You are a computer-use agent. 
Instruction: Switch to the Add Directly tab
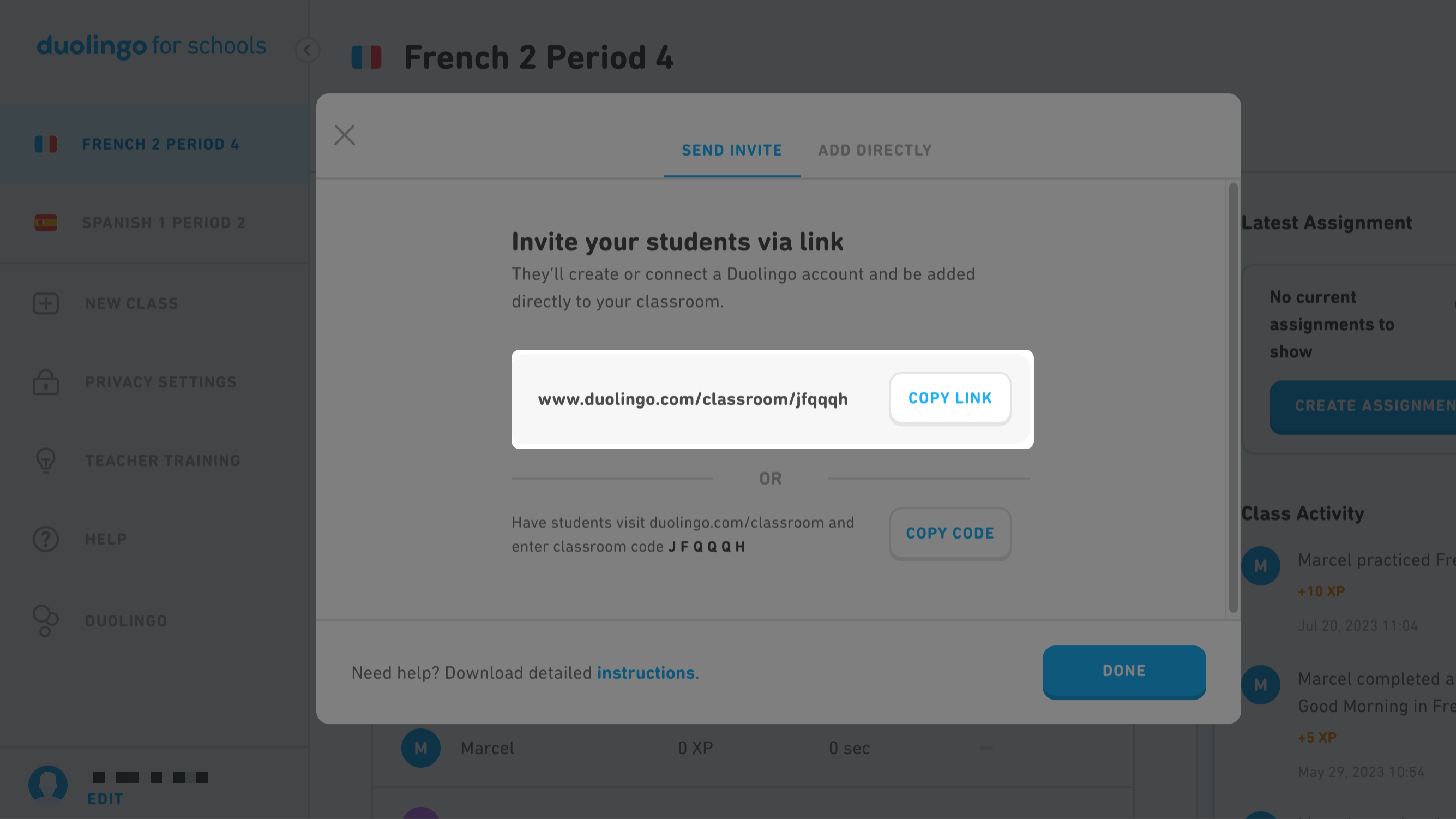coord(874,151)
